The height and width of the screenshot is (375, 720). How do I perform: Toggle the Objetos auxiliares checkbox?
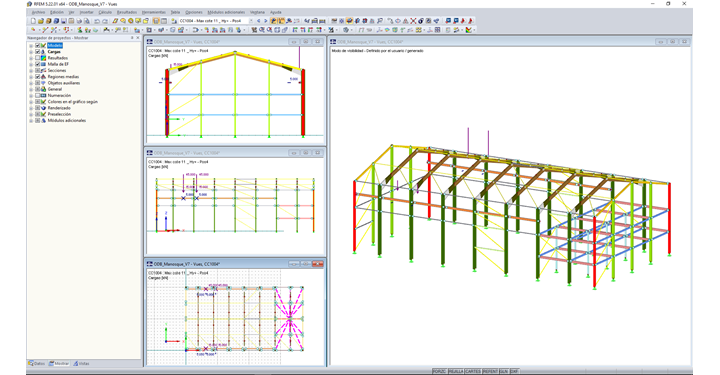click(38, 83)
